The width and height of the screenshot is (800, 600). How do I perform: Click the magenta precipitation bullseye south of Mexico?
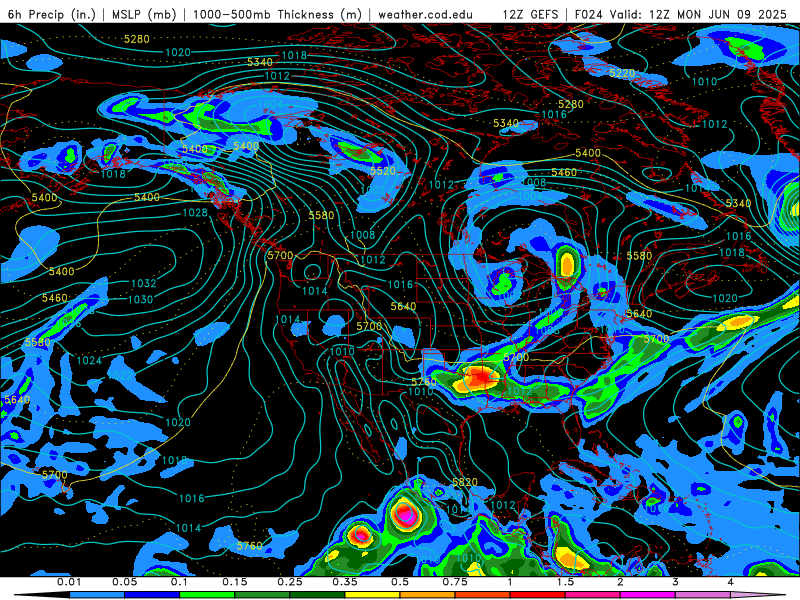coord(404,513)
